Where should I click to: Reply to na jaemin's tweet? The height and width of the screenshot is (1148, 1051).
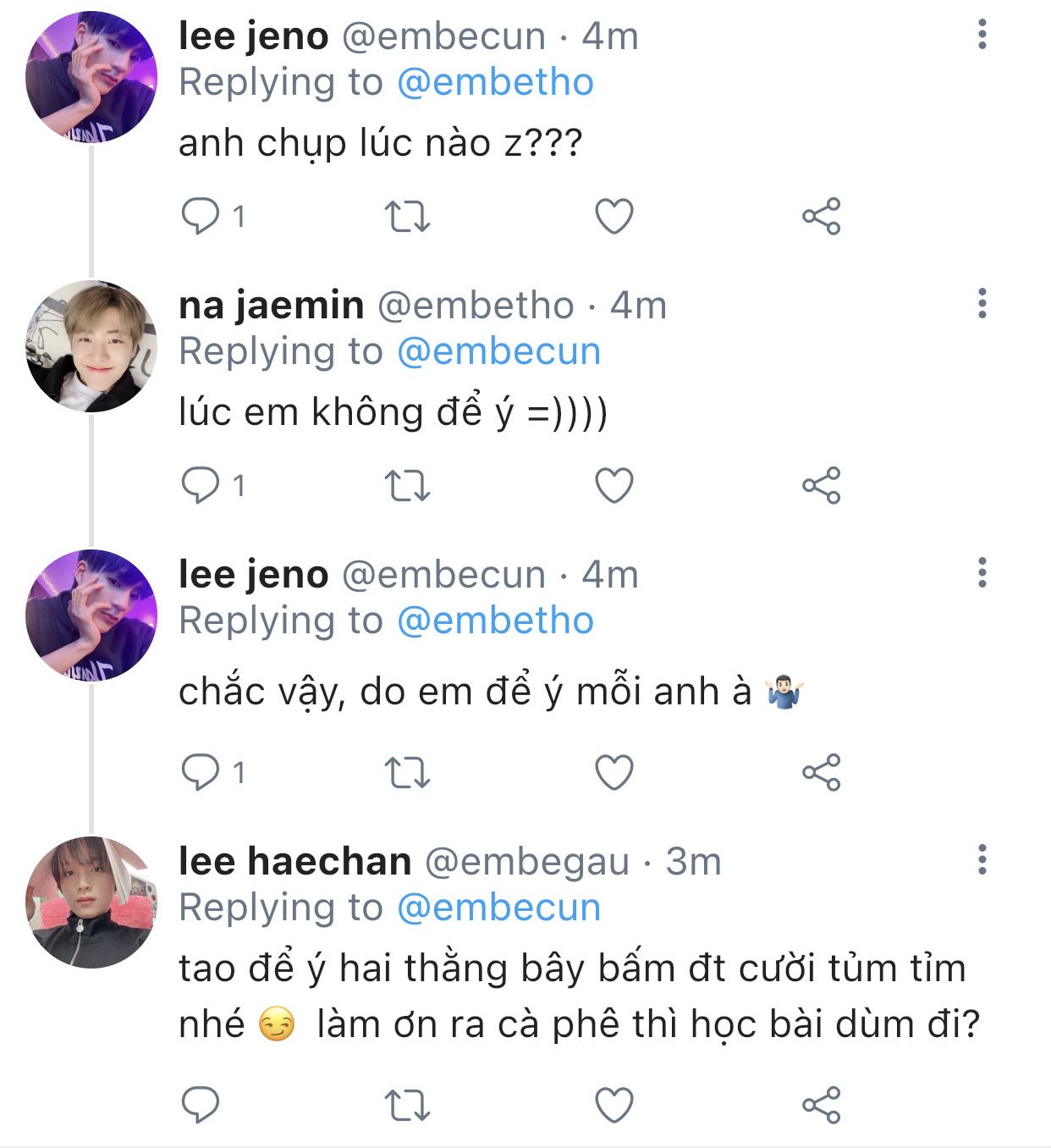point(201,486)
